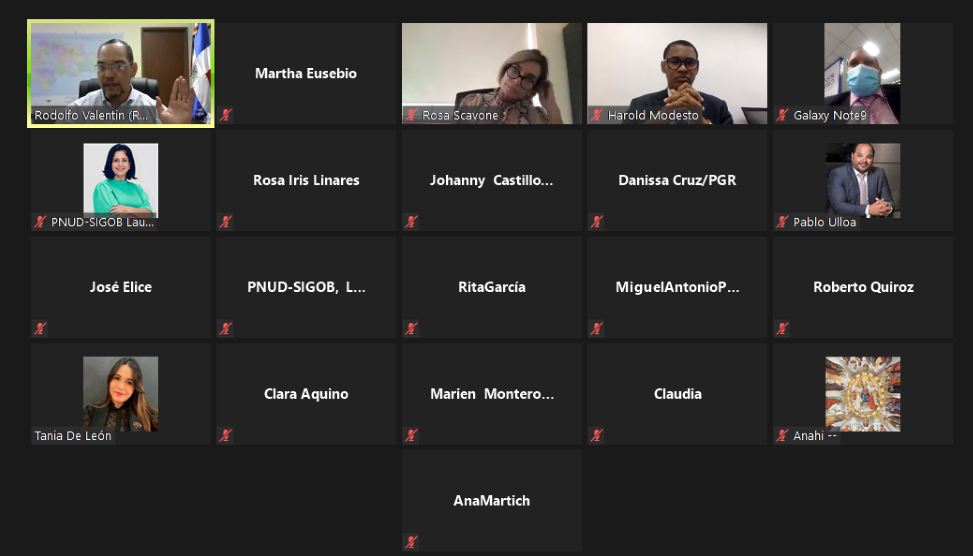Click the muted mic icon beside Pablo Ulloa
The height and width of the screenshot is (556, 973).
tap(782, 222)
